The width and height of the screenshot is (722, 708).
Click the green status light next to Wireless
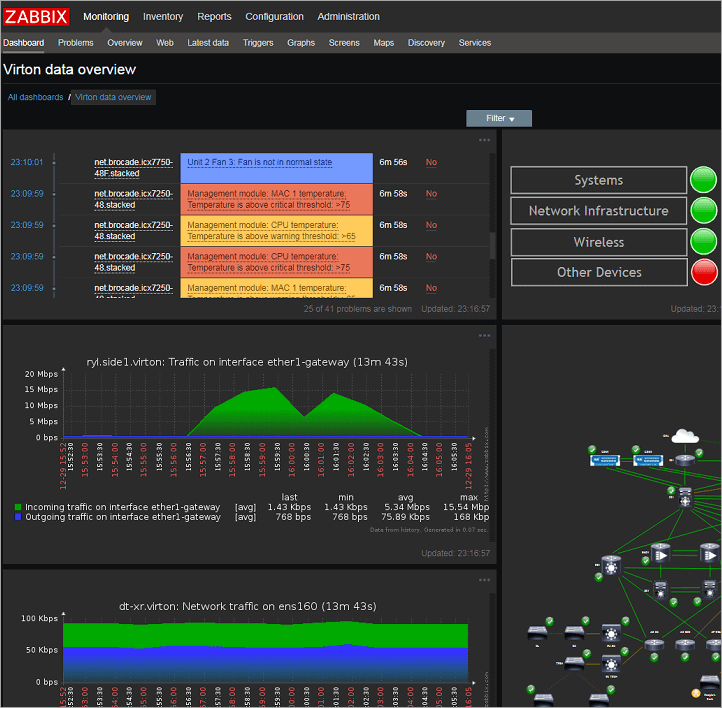click(703, 242)
